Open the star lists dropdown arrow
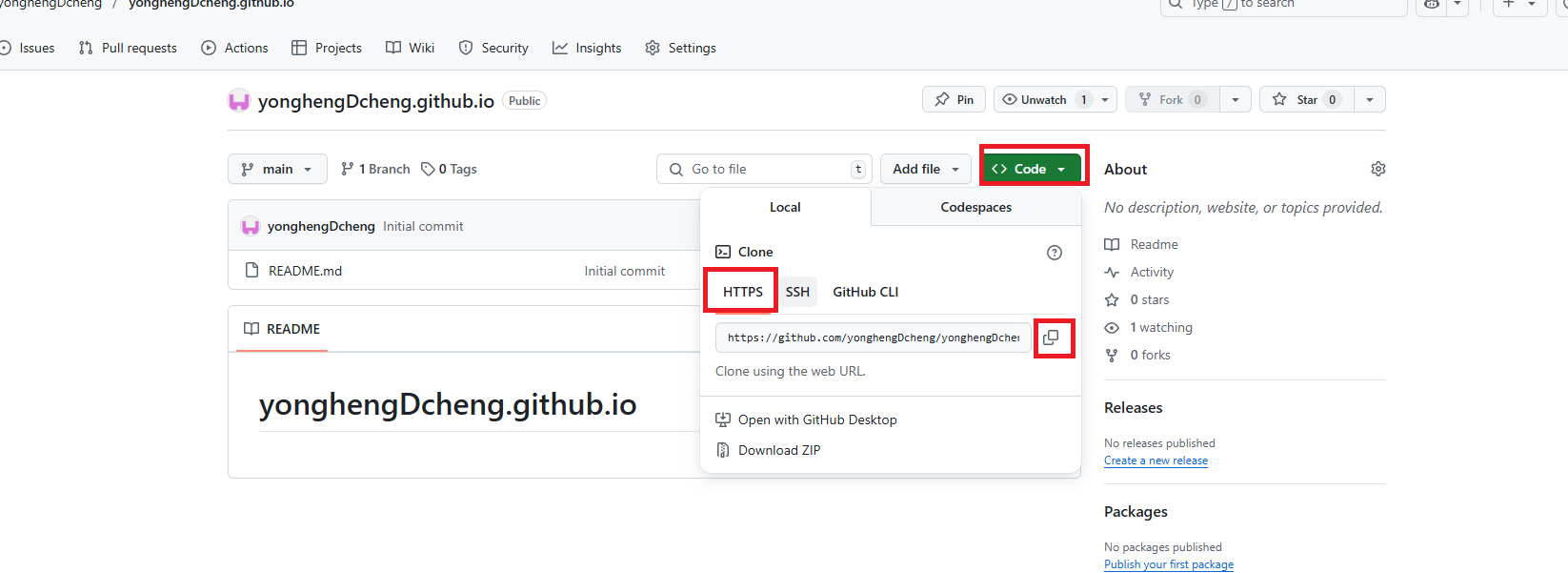The height and width of the screenshot is (573, 1568). tap(1369, 100)
